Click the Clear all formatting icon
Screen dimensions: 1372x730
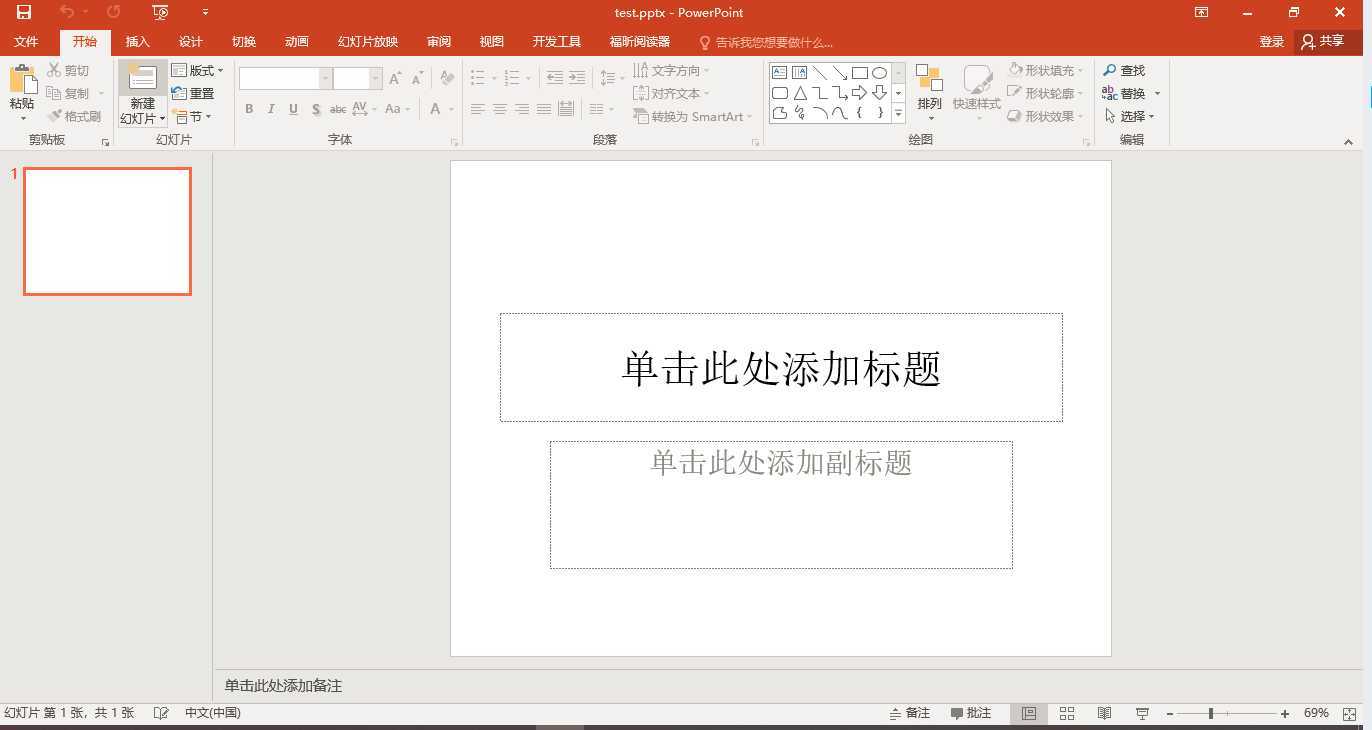click(x=447, y=78)
